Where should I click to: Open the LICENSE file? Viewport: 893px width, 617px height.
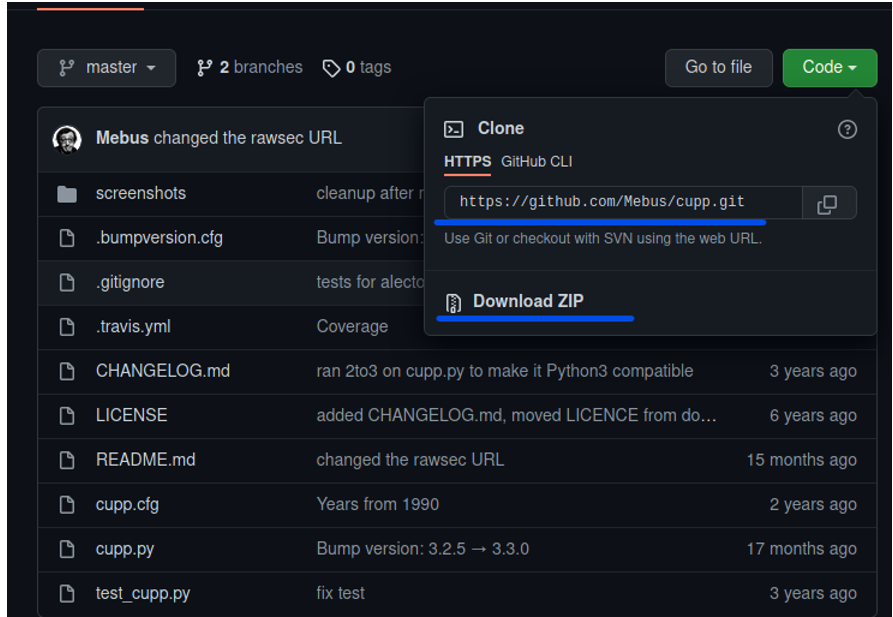[132, 415]
